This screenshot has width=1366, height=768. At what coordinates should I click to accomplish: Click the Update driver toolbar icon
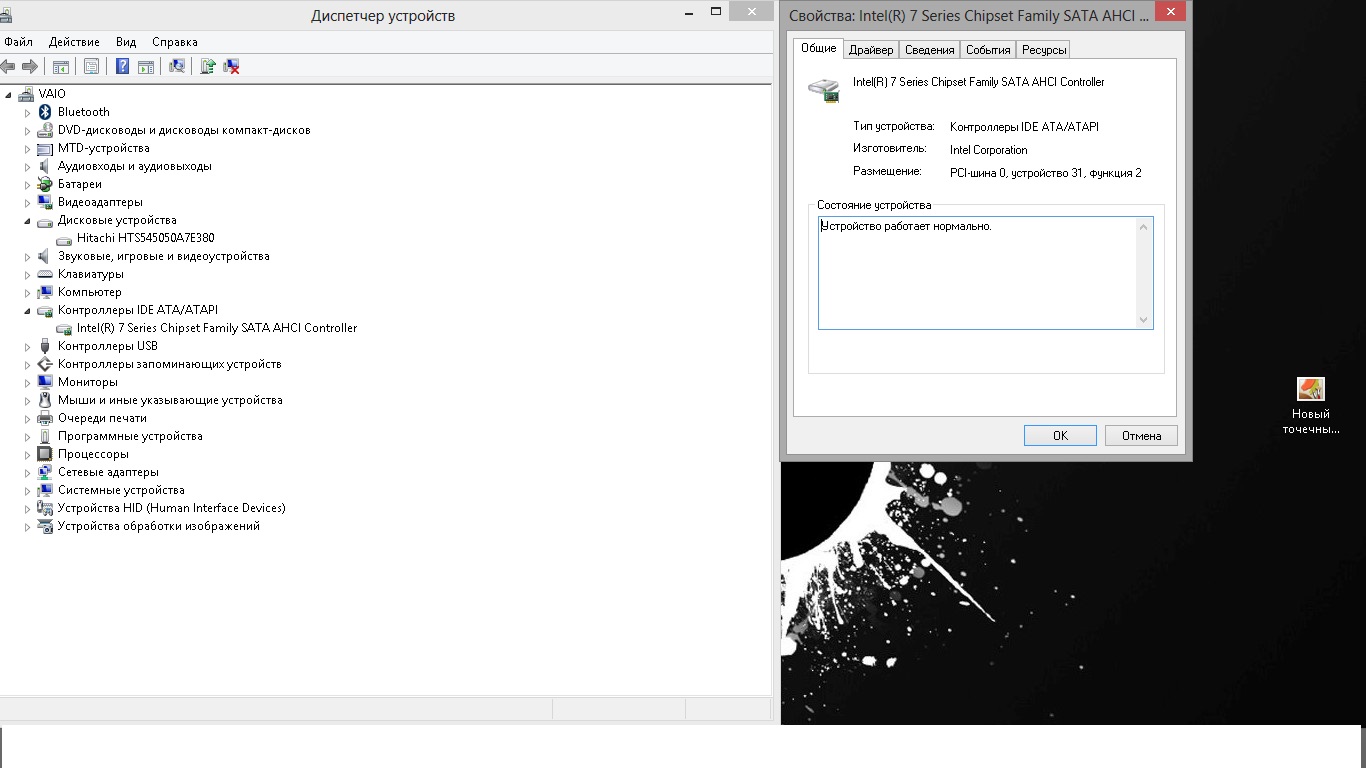[x=208, y=66]
